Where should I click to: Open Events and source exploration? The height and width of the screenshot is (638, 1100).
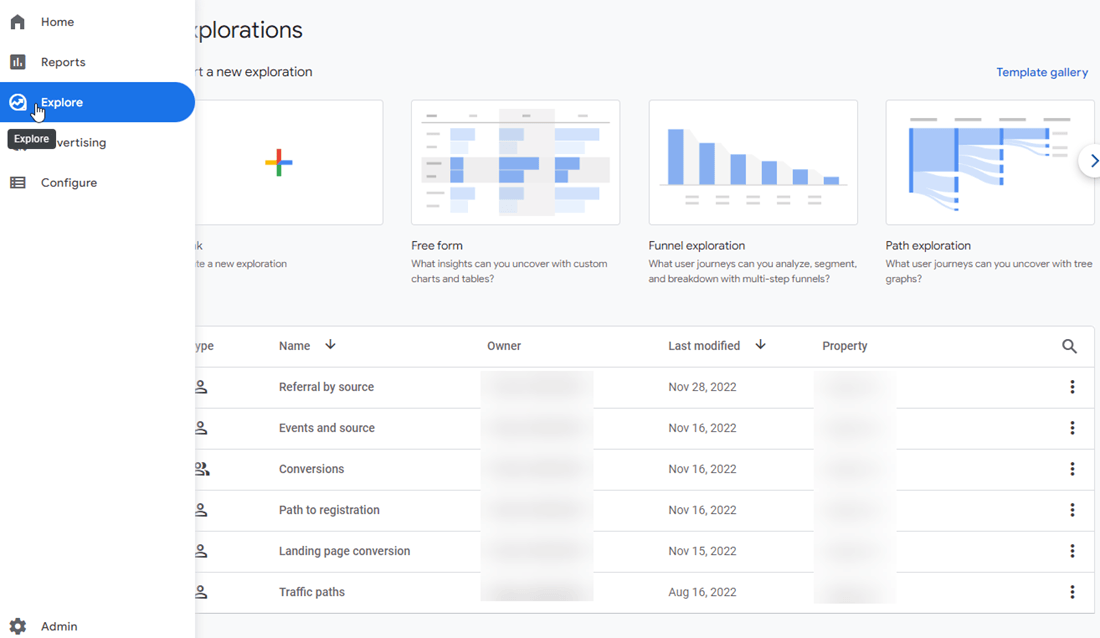(327, 427)
